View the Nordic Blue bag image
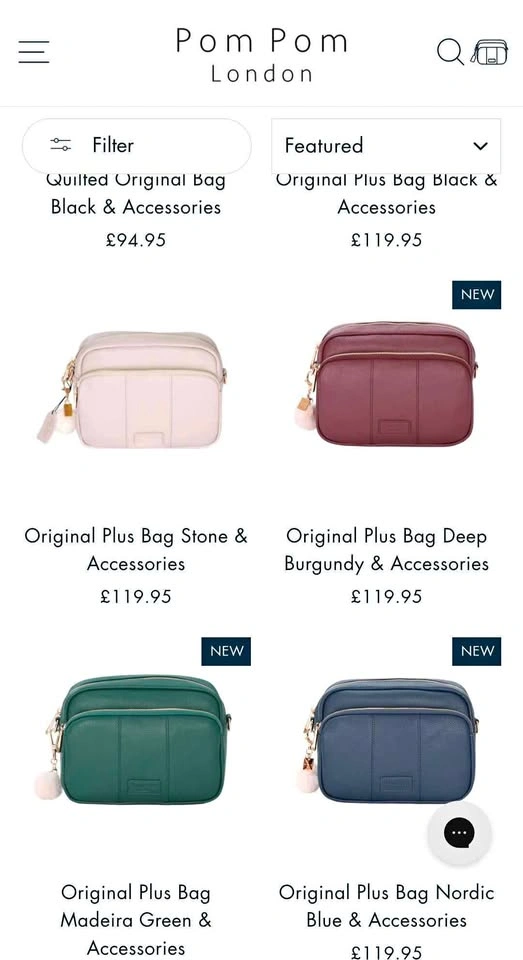Viewport: 523px width, 960px height. pyautogui.click(x=386, y=740)
